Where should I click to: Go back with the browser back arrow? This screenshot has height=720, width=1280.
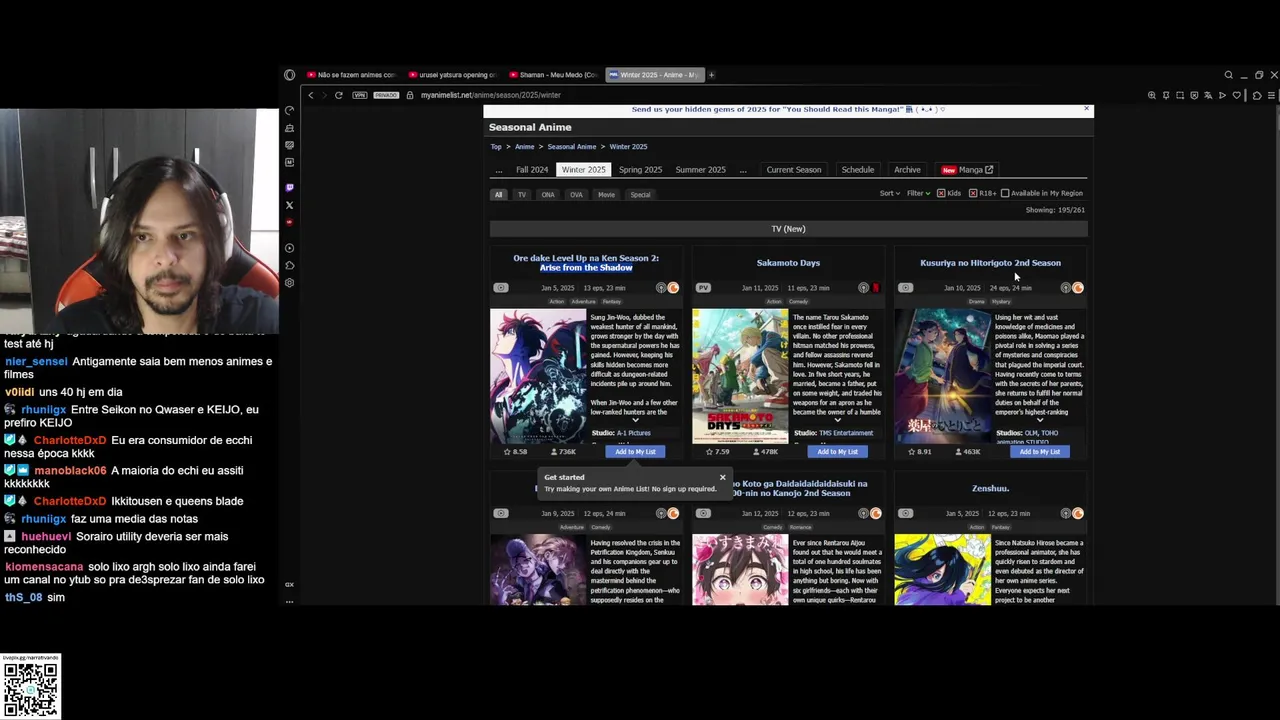point(311,95)
